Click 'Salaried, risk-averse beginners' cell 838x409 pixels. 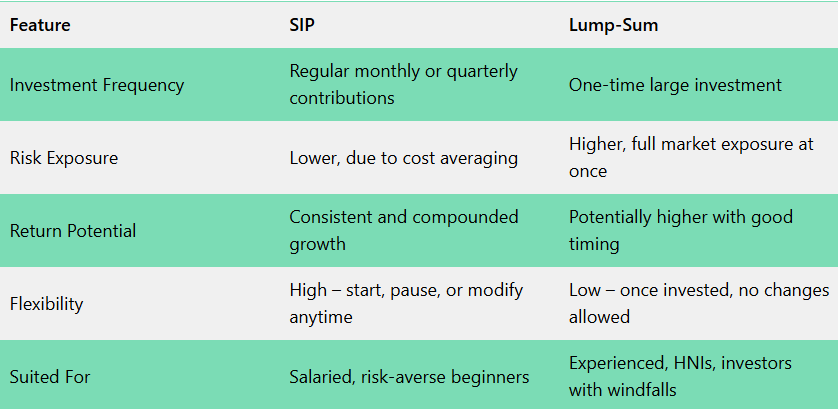tap(409, 377)
